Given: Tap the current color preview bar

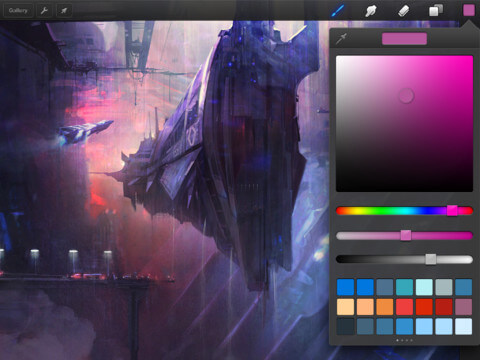Looking at the screenshot, I should (404, 39).
